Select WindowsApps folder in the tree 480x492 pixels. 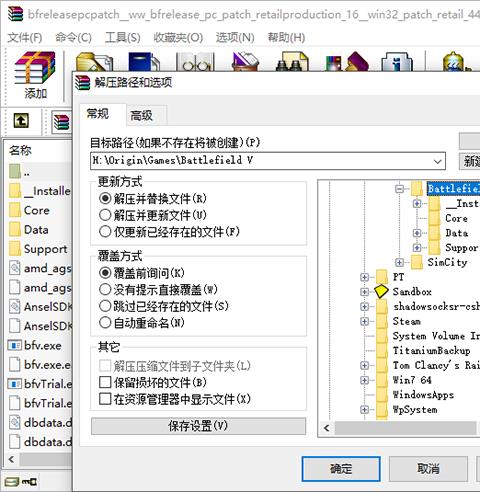click(x=423, y=395)
